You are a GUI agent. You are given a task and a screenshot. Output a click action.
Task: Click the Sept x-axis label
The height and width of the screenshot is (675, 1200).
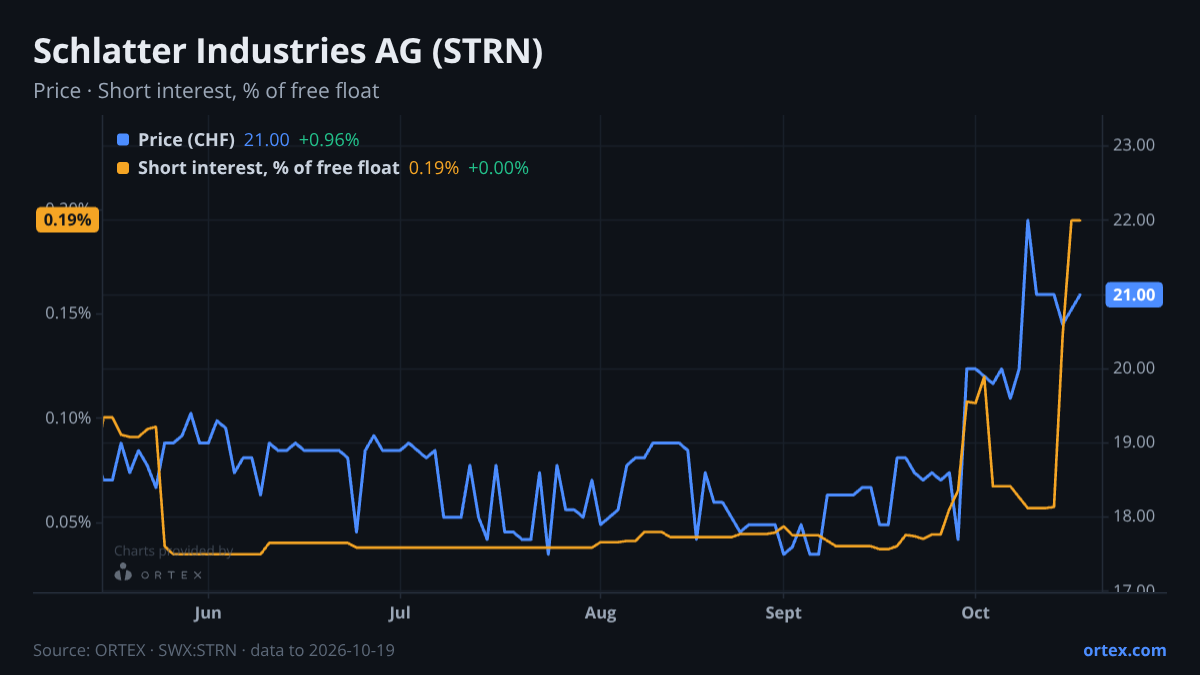pos(784,612)
